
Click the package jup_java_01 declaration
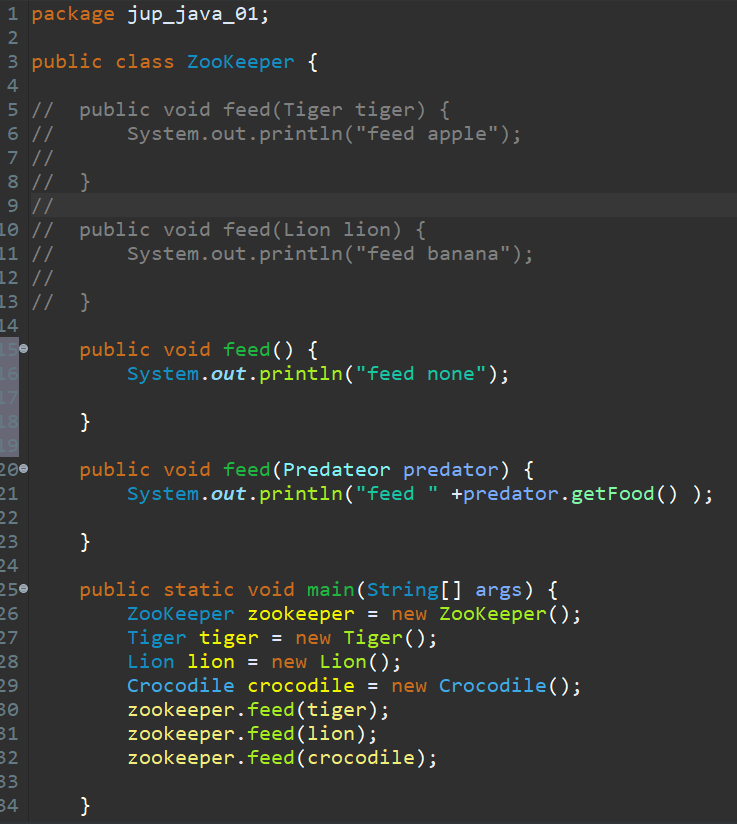150,14
